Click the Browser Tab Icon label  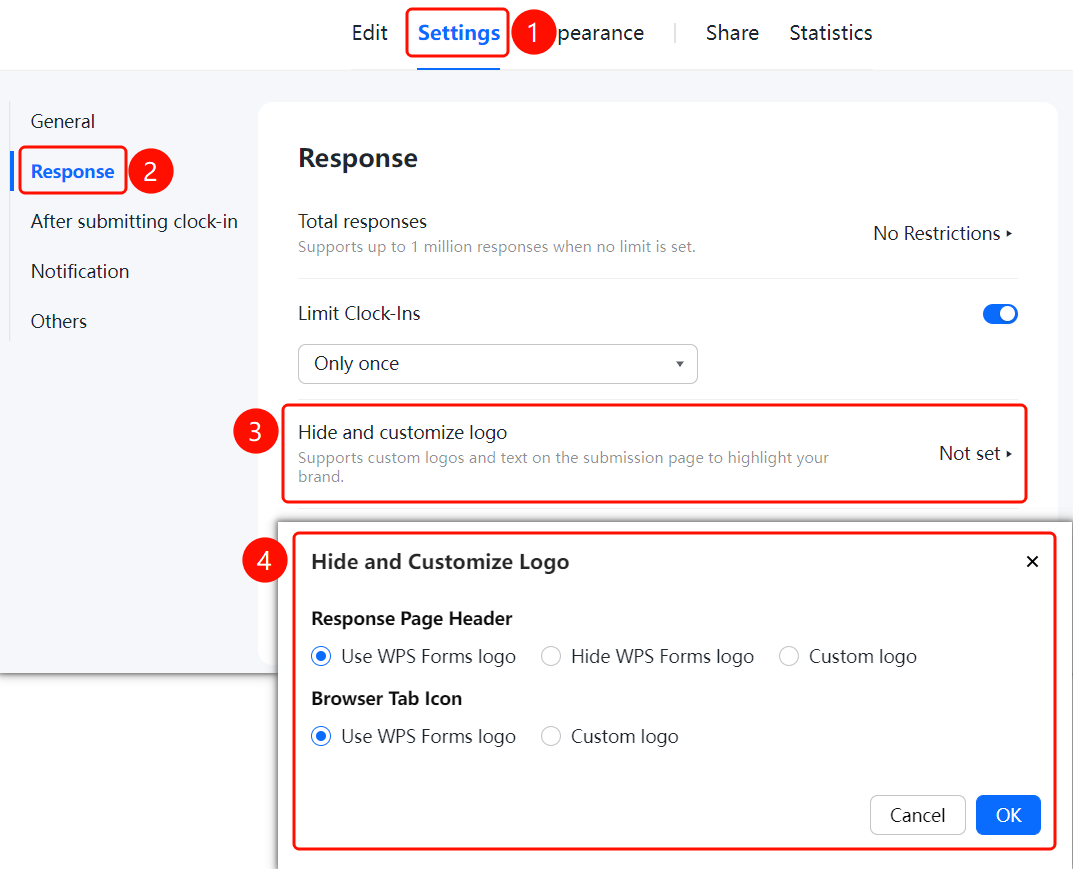[x=387, y=699]
